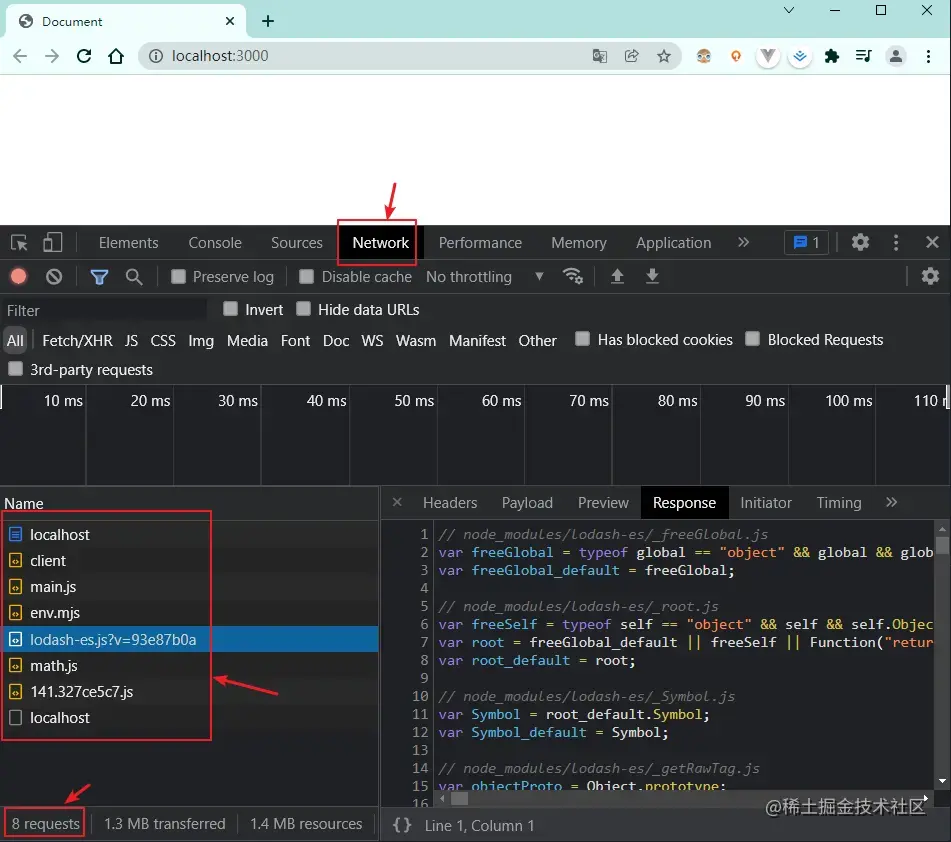Share this page icon

631,56
